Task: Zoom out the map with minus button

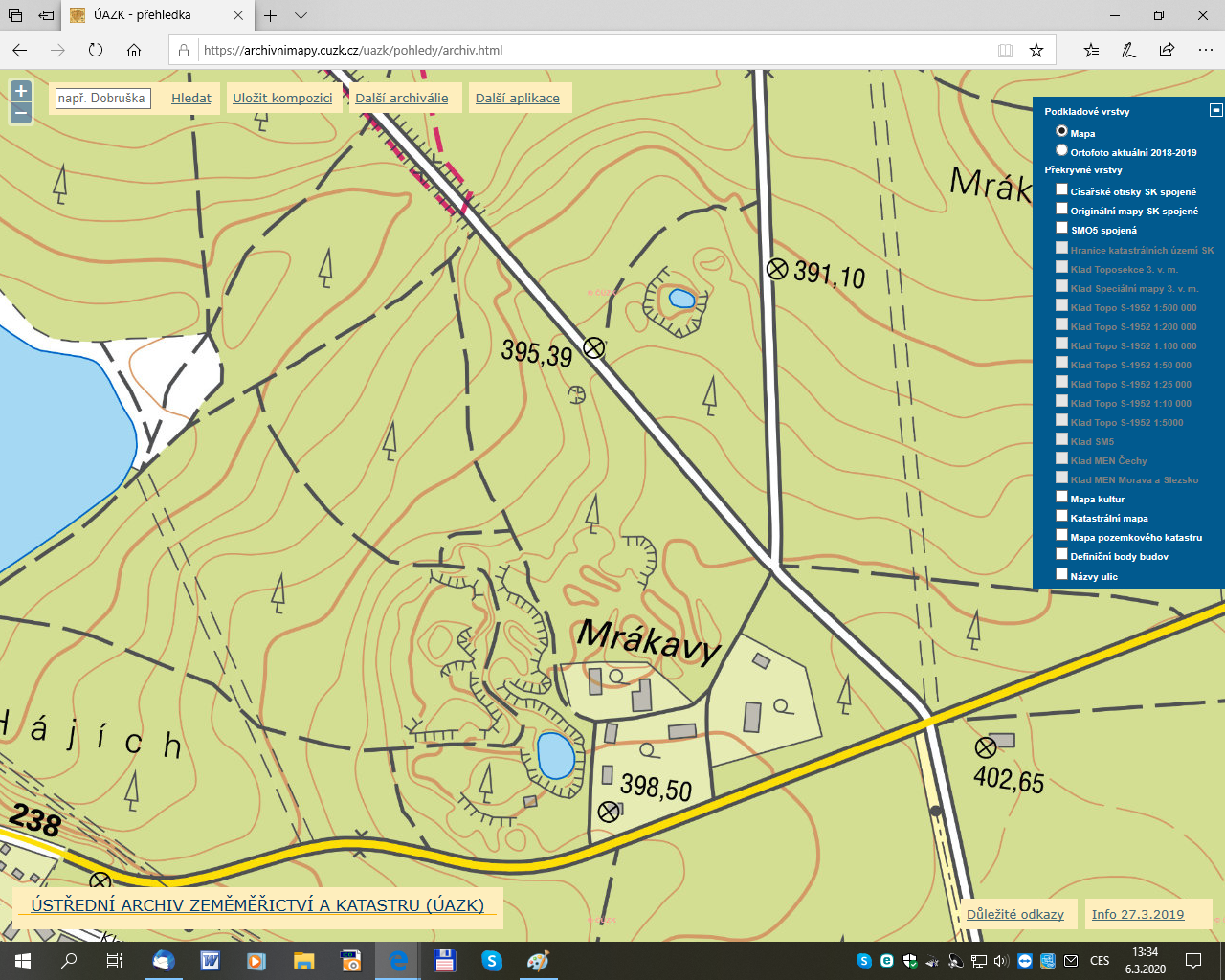Action: (21, 114)
